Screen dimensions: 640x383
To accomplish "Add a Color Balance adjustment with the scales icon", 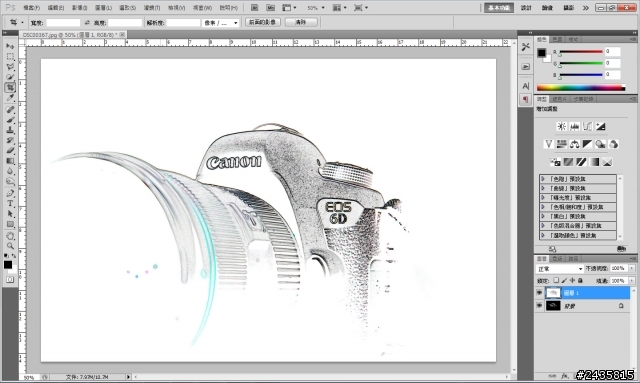I will click(574, 144).
